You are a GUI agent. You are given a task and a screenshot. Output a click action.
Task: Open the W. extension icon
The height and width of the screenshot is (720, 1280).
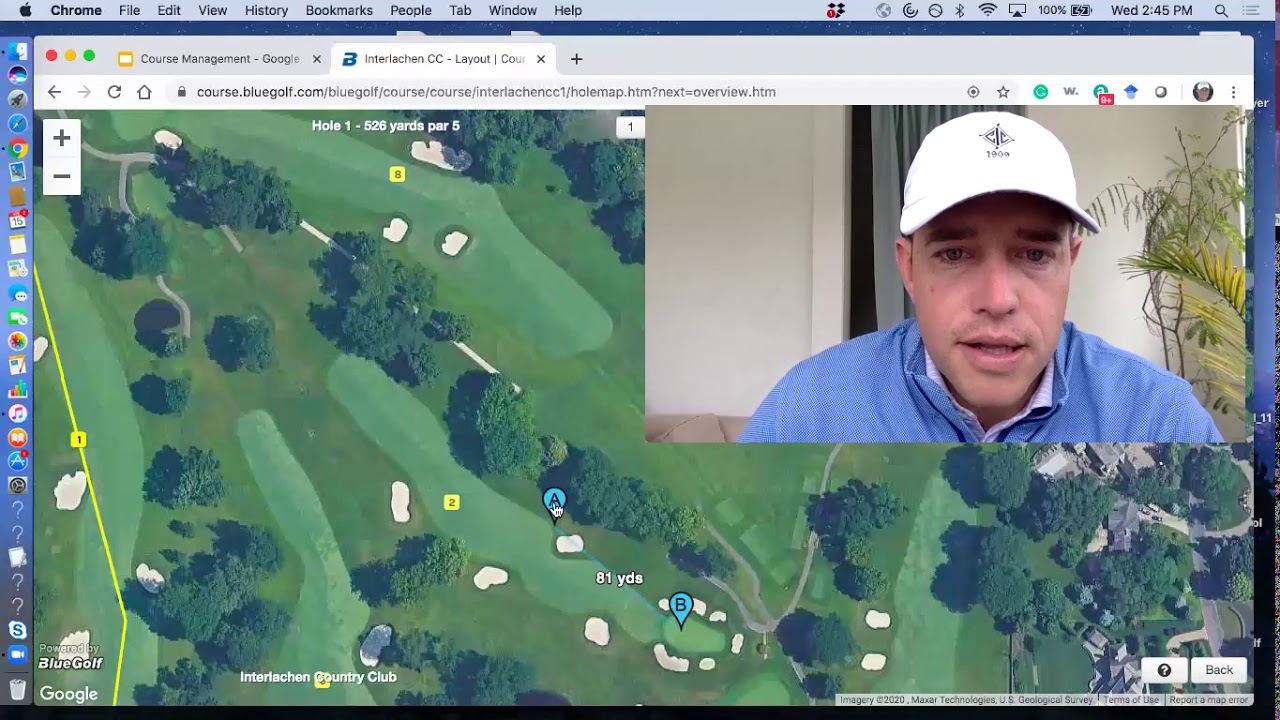1071,92
